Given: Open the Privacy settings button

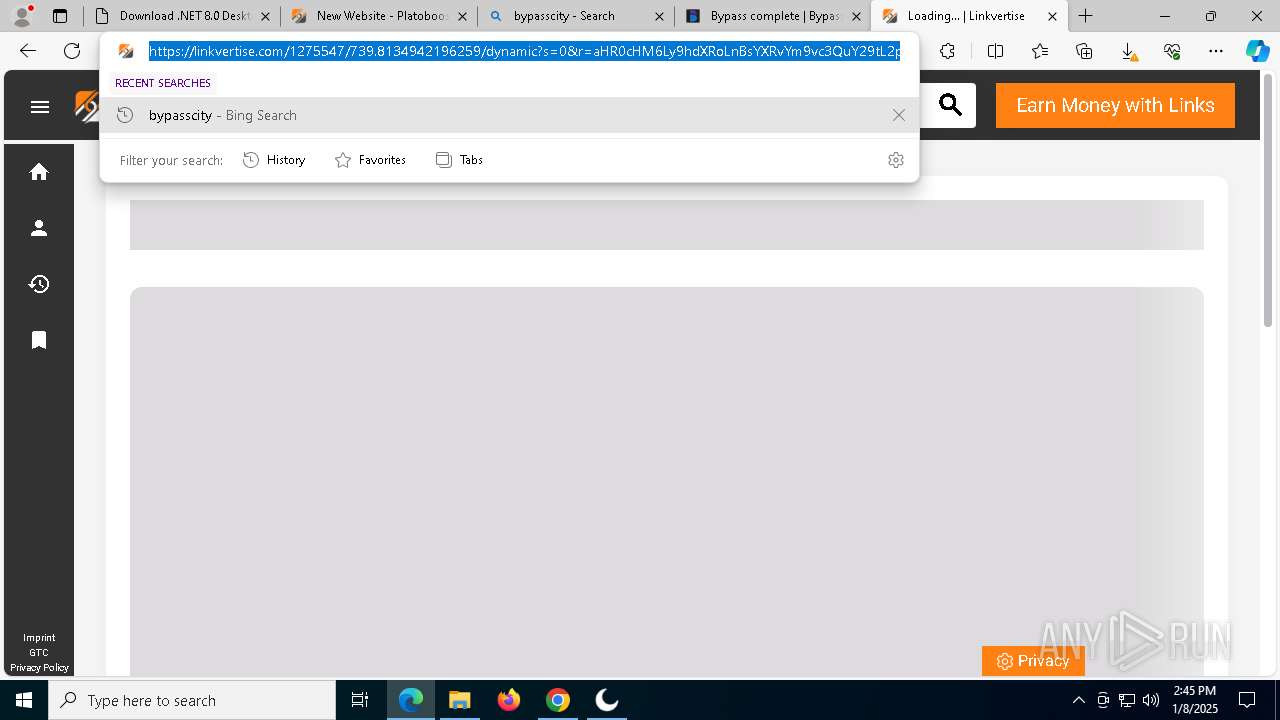Looking at the screenshot, I should click(x=1033, y=661).
